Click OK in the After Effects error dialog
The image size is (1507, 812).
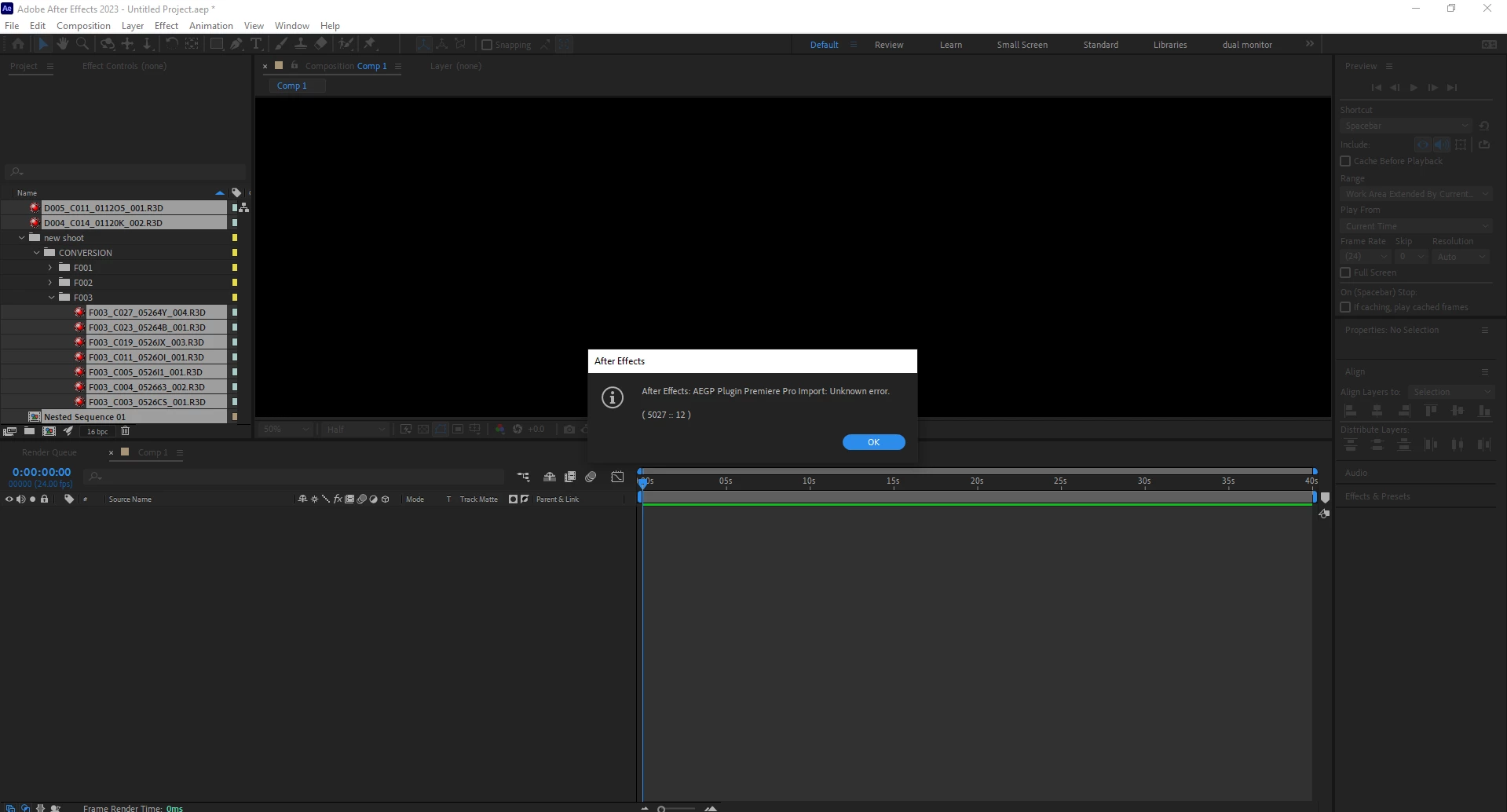tap(873, 442)
